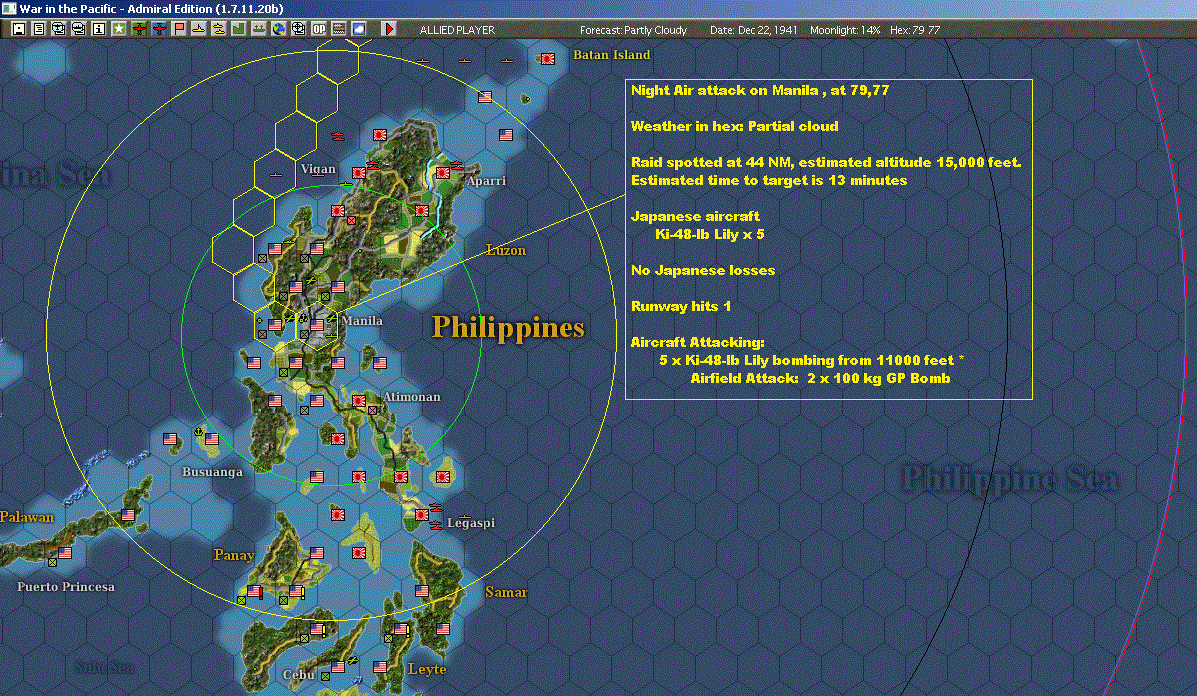Click the crosshair aircraft toolbar icon

(x=298, y=29)
